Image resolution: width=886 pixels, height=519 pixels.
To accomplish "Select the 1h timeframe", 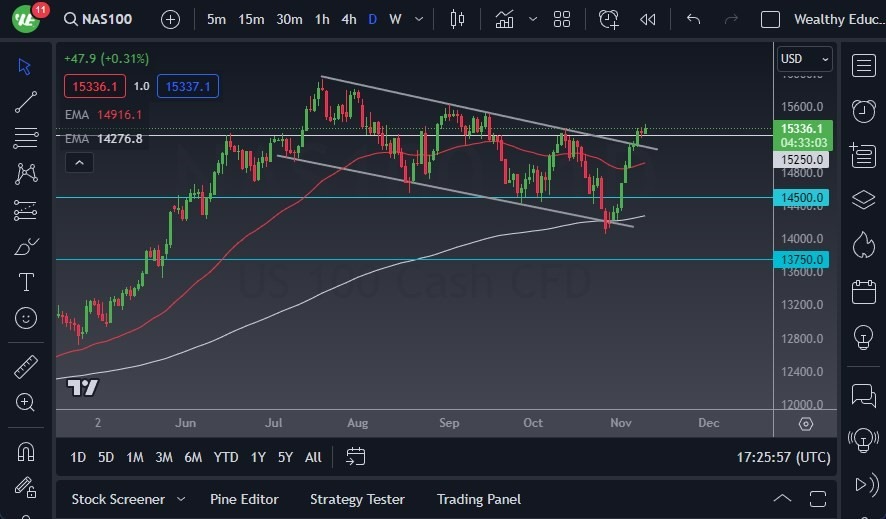I will [322, 19].
